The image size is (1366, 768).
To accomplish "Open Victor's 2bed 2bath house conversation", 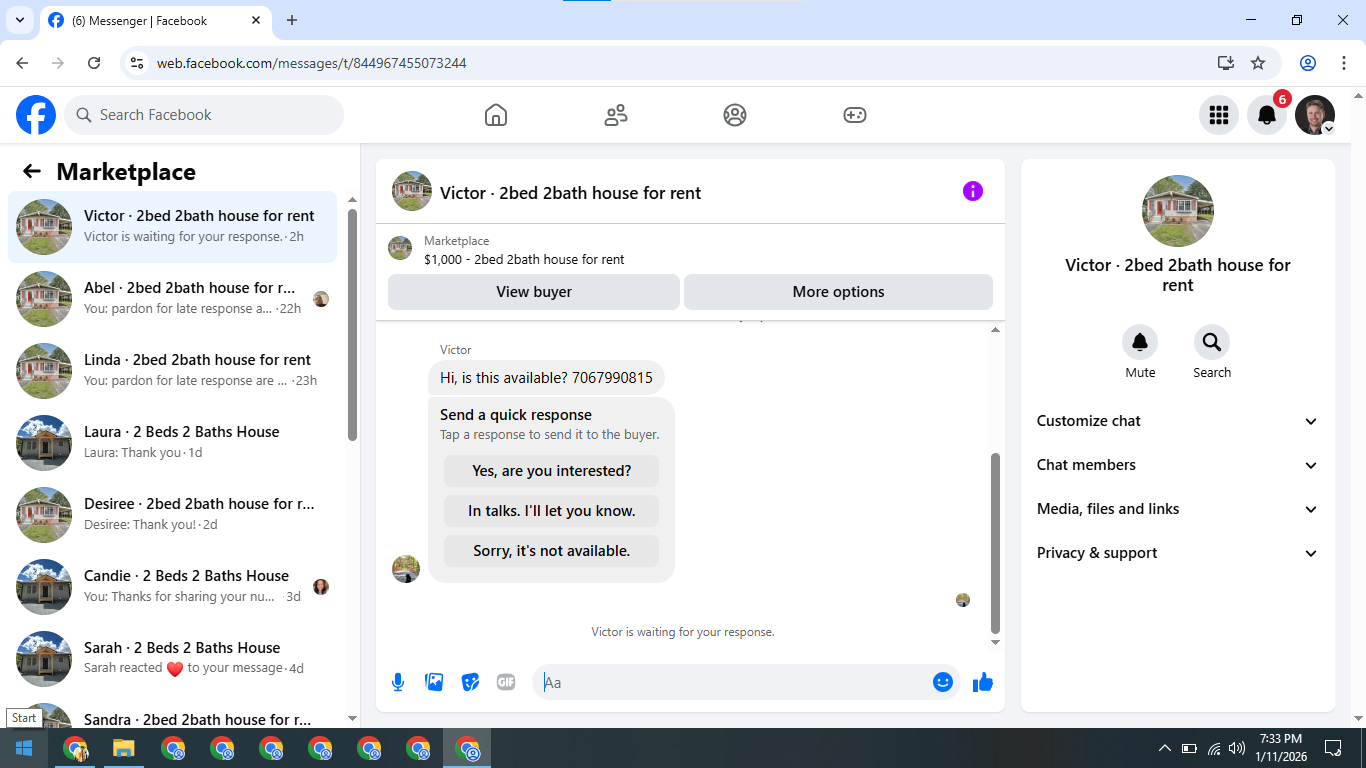I will coord(173,227).
